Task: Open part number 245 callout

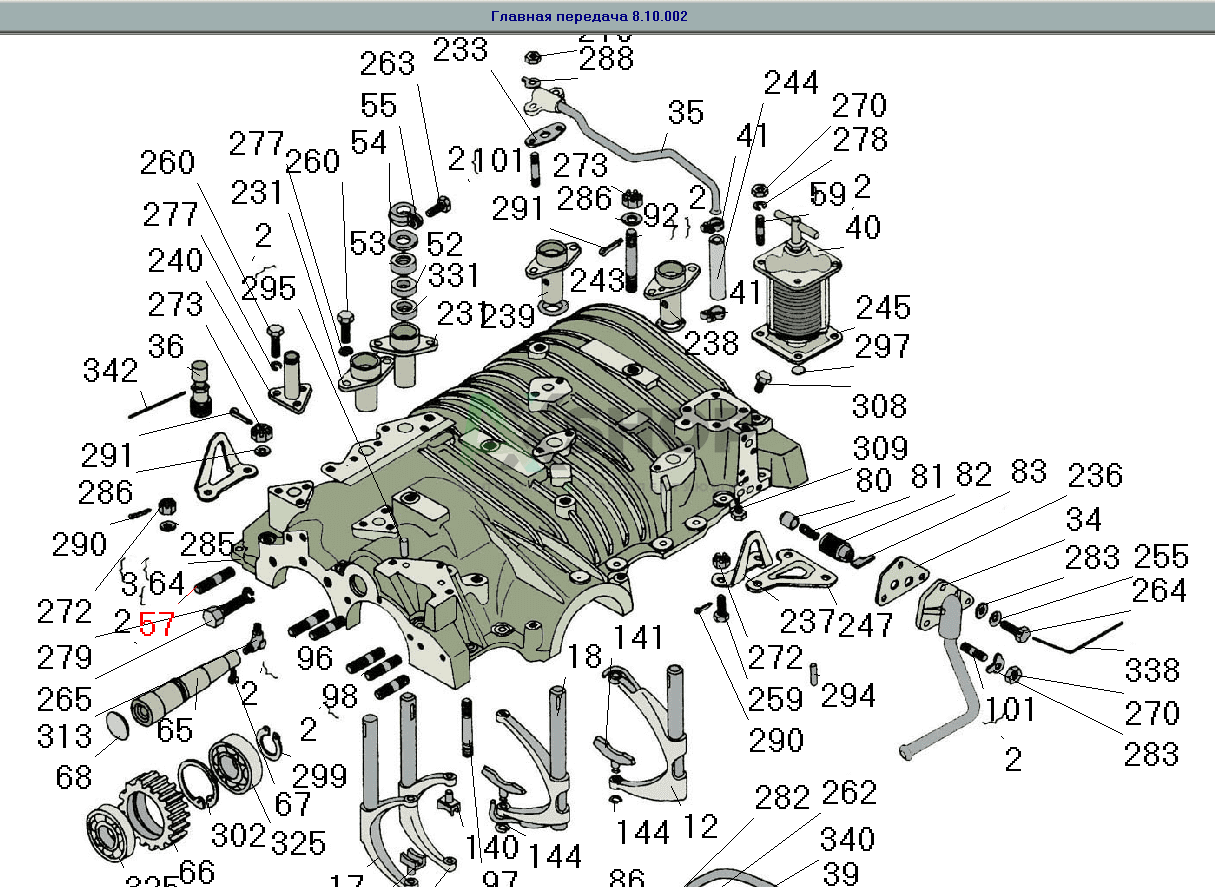Action: pyautogui.click(x=882, y=307)
